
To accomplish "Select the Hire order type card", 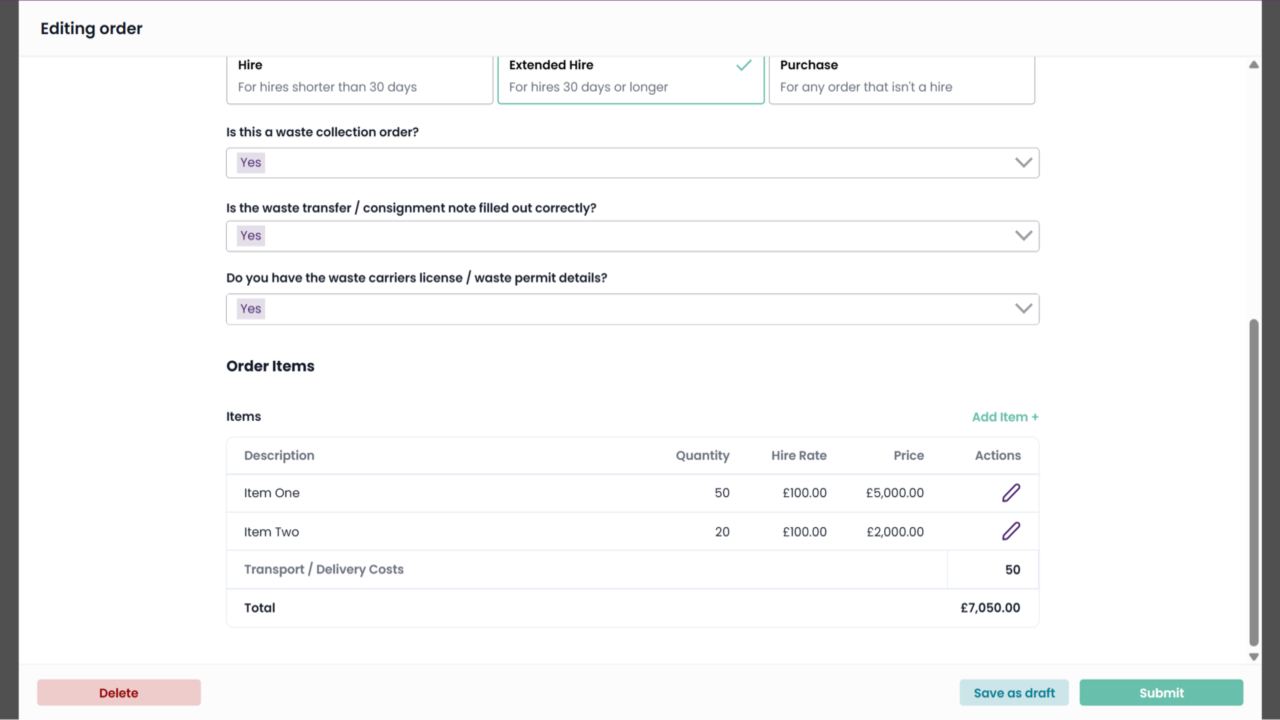I will coord(359,77).
